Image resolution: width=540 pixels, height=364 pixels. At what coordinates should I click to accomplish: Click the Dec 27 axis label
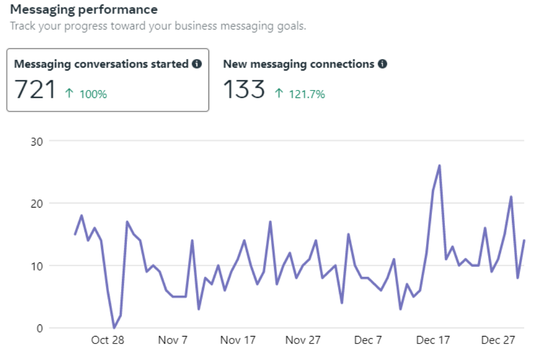(x=498, y=340)
